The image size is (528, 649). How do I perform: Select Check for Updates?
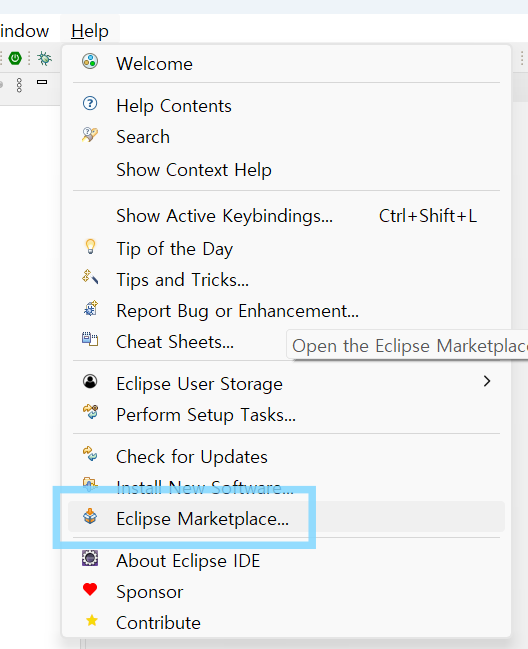click(286, 457)
